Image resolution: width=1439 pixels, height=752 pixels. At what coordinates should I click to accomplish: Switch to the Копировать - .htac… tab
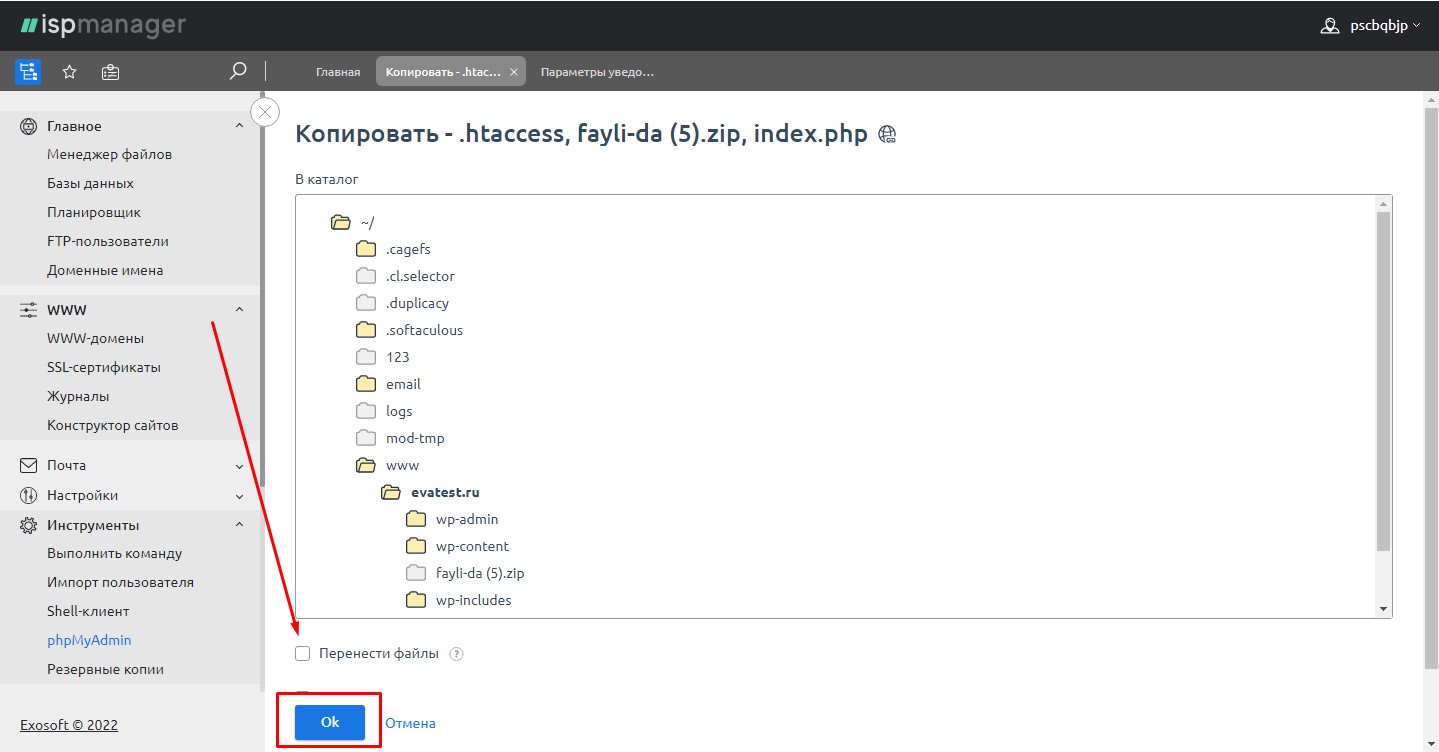pos(443,72)
